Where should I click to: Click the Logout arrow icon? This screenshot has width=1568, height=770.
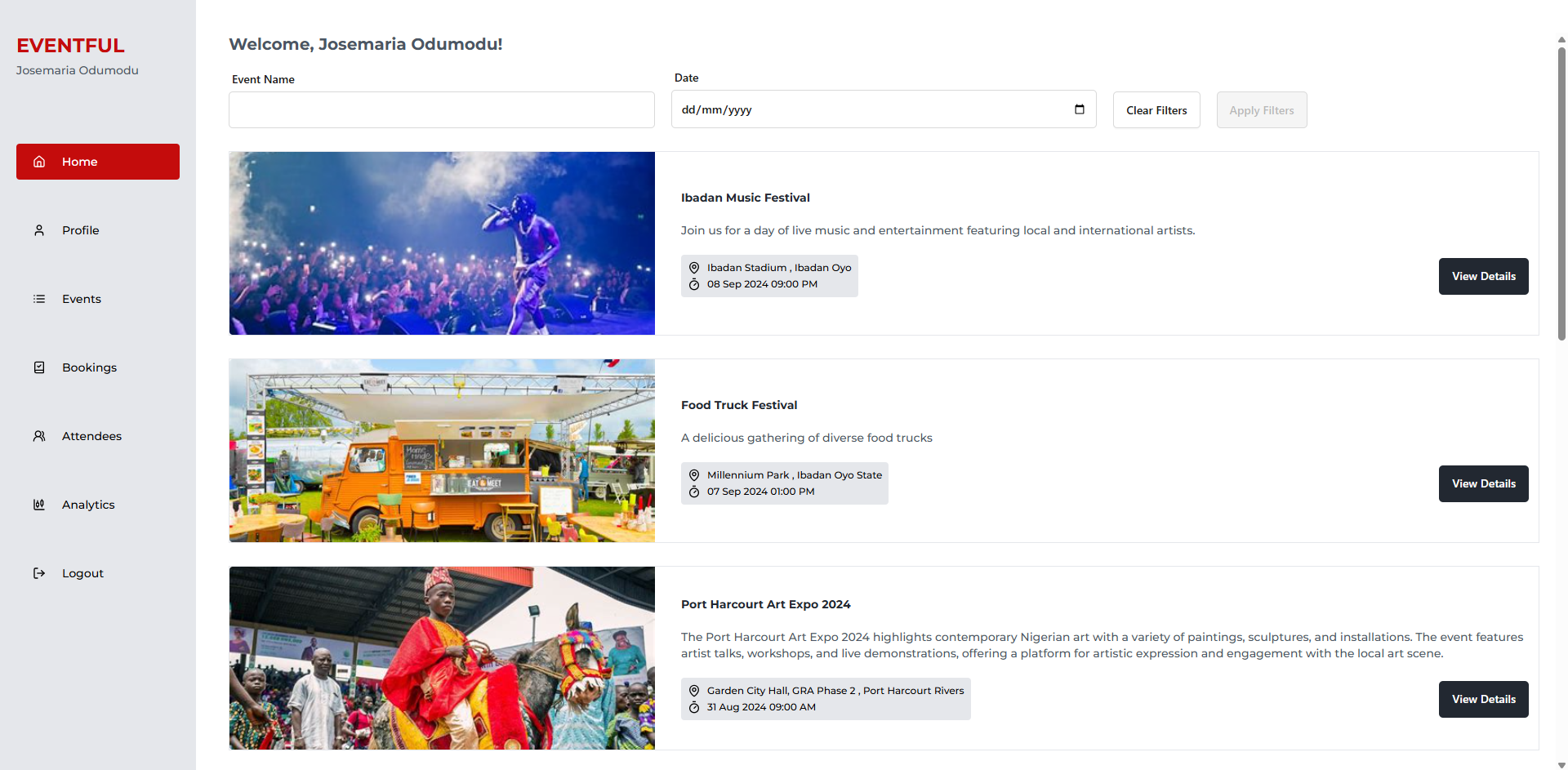tap(39, 573)
